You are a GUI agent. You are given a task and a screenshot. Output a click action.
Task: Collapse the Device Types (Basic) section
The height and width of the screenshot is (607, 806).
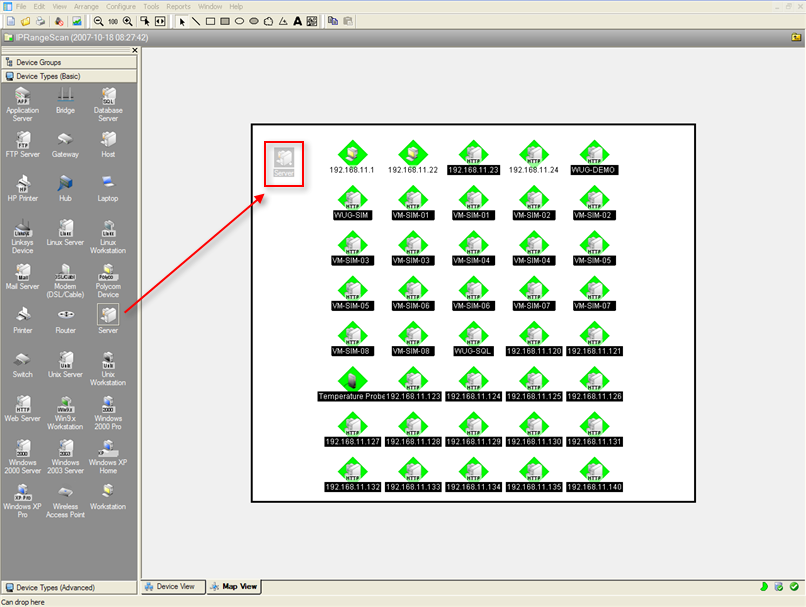point(70,75)
